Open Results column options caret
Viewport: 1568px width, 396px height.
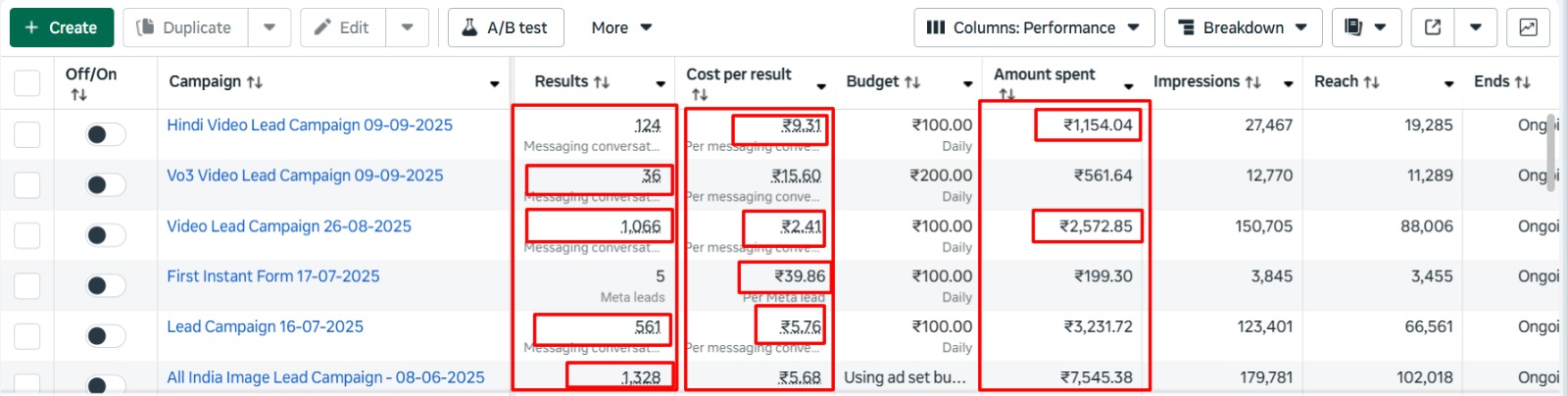point(661,84)
